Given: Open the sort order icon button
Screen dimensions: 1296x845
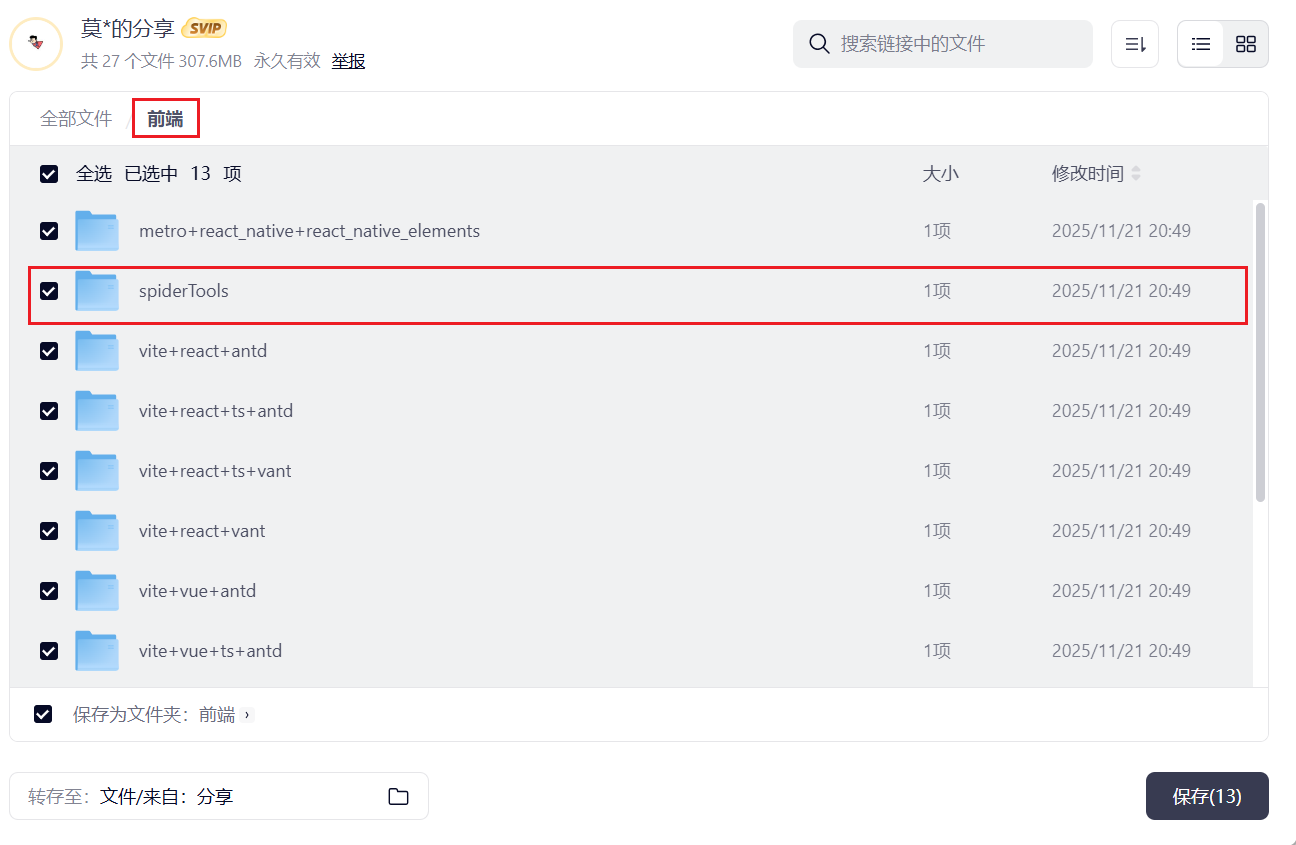Looking at the screenshot, I should [x=1135, y=44].
